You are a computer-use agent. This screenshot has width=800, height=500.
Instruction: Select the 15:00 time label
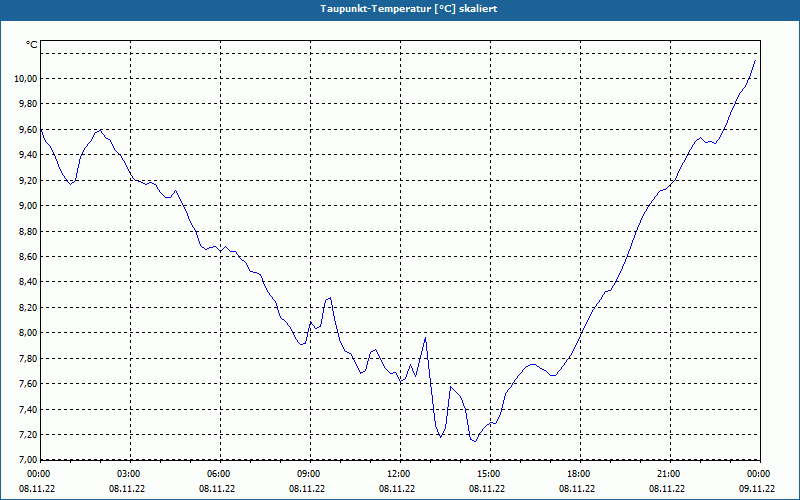click(x=489, y=474)
